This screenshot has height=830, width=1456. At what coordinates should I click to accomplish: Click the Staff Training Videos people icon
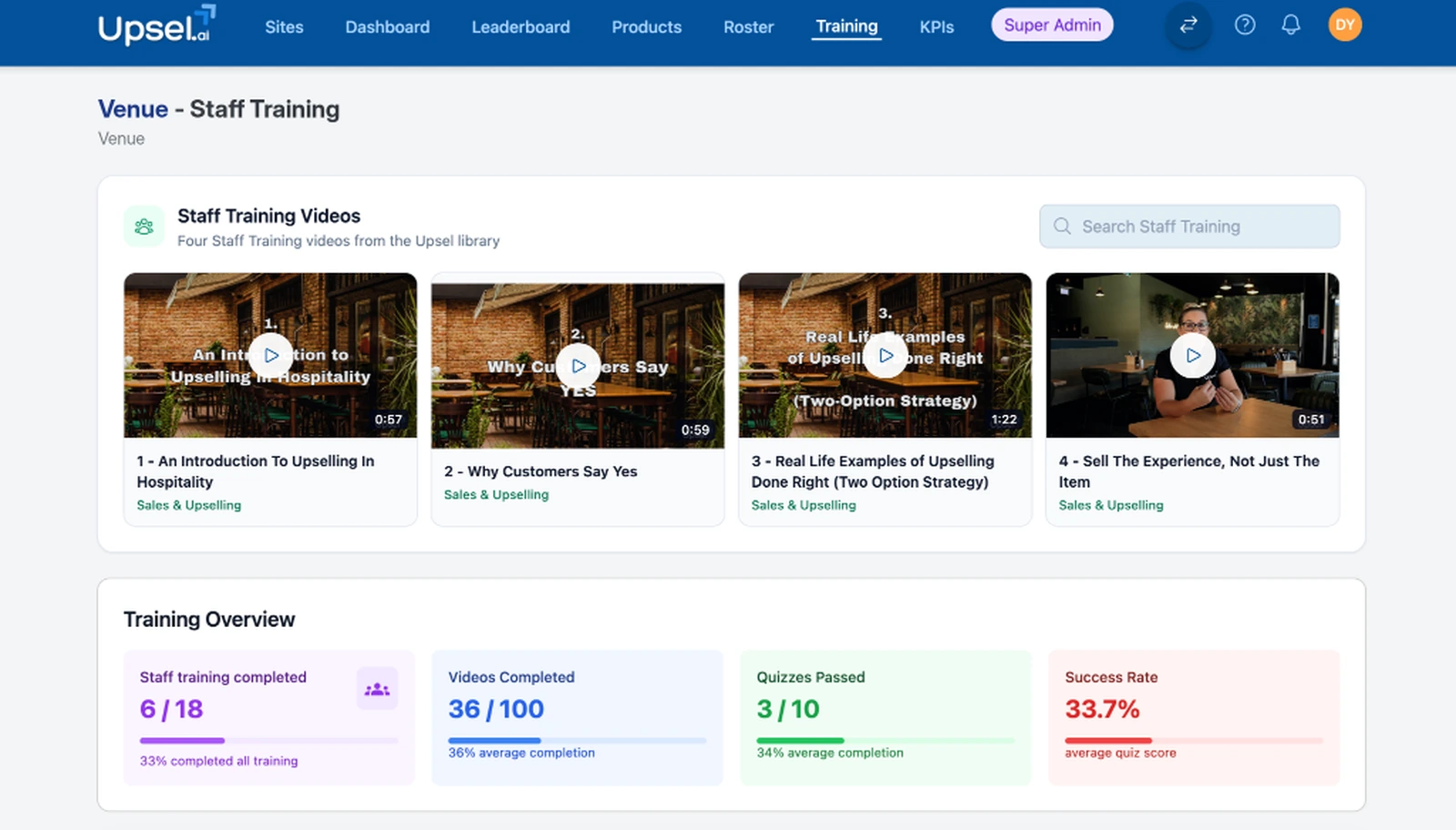144,227
